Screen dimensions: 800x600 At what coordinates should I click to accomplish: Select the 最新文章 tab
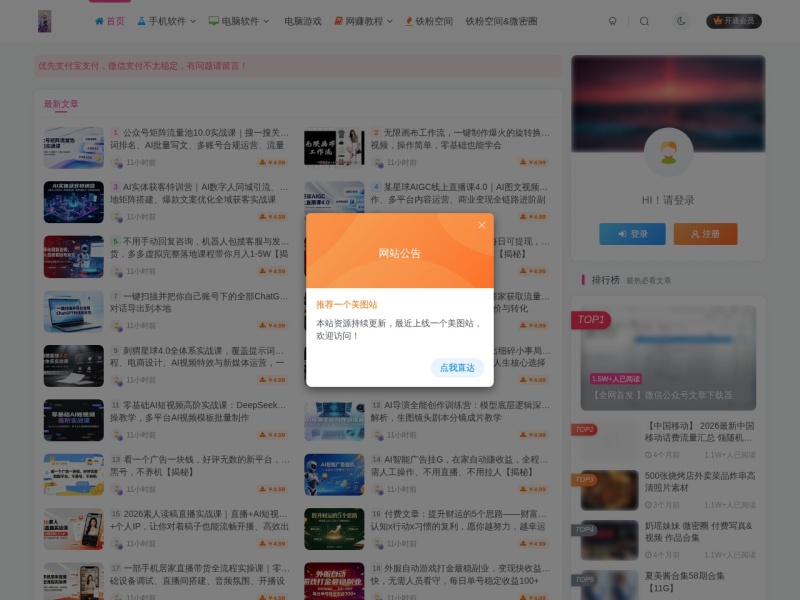pos(61,104)
